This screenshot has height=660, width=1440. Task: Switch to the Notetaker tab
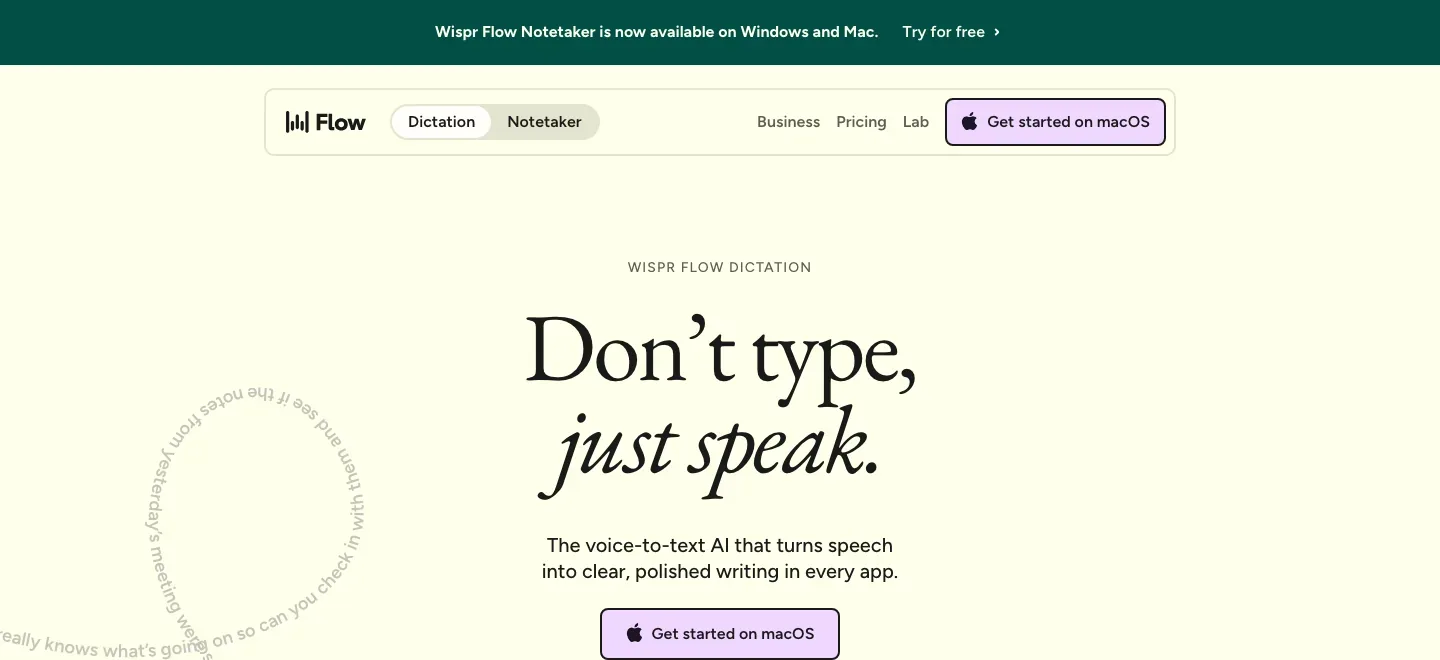coord(544,122)
